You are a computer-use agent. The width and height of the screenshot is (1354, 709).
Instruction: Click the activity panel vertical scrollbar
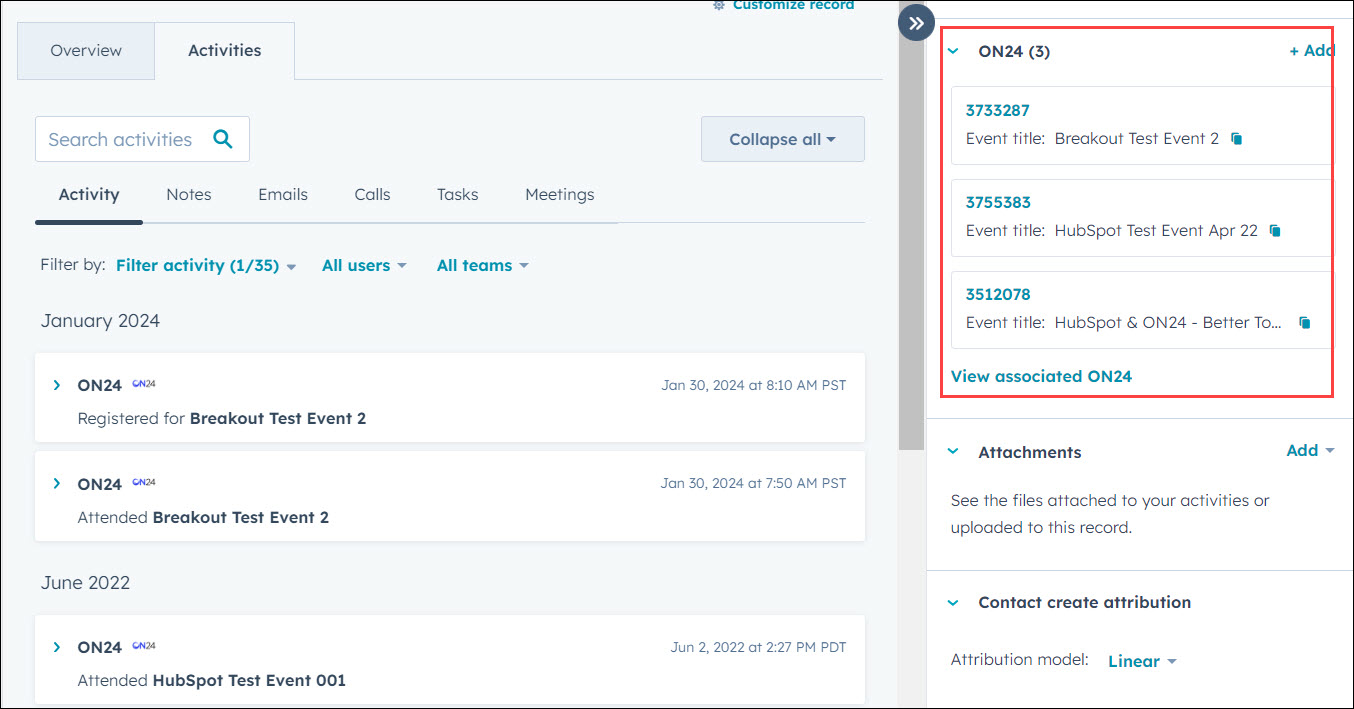[x=911, y=240]
